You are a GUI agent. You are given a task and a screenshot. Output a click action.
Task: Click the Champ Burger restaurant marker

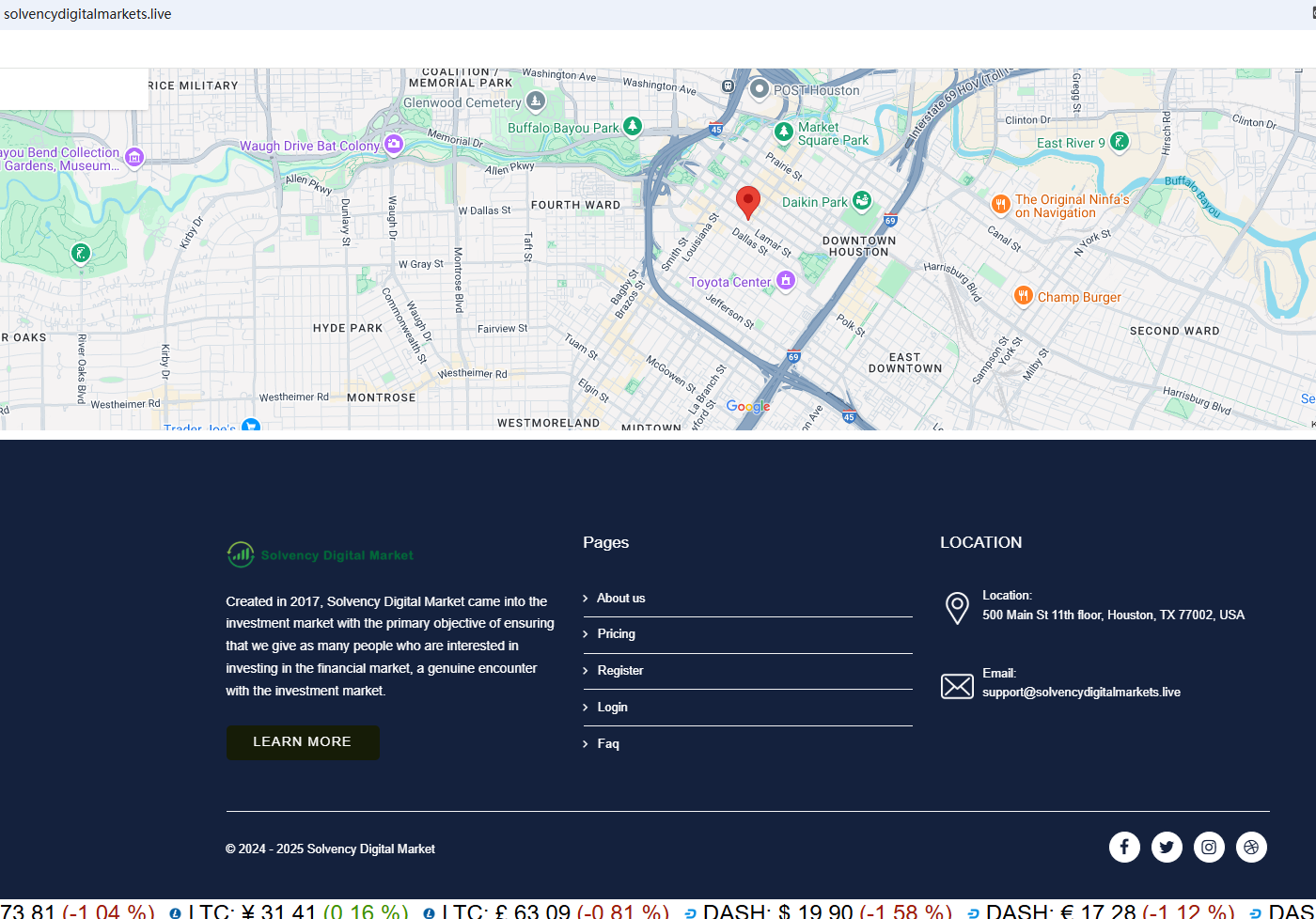point(1024,296)
